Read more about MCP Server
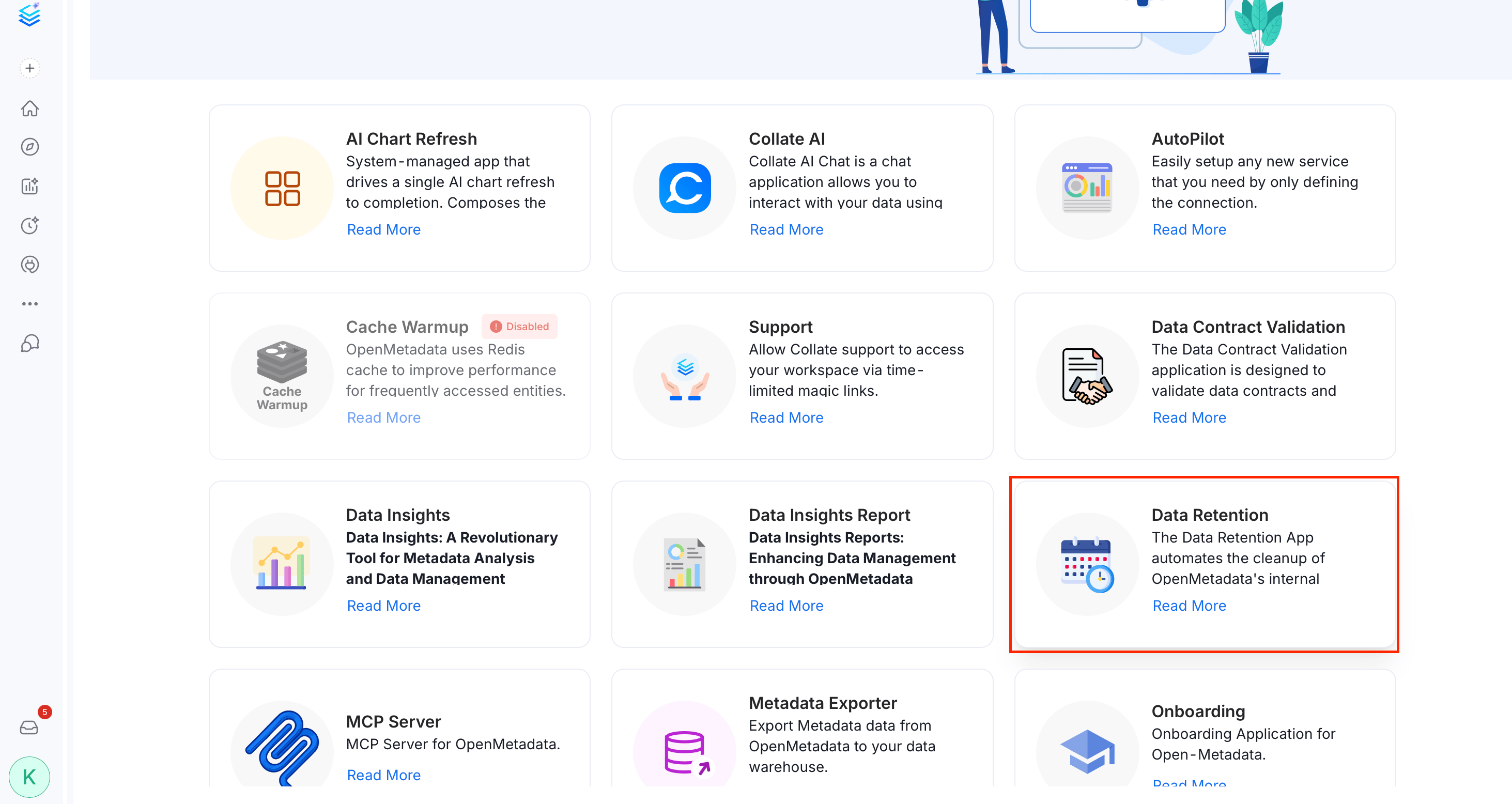This screenshot has height=804, width=1512. tap(384, 775)
